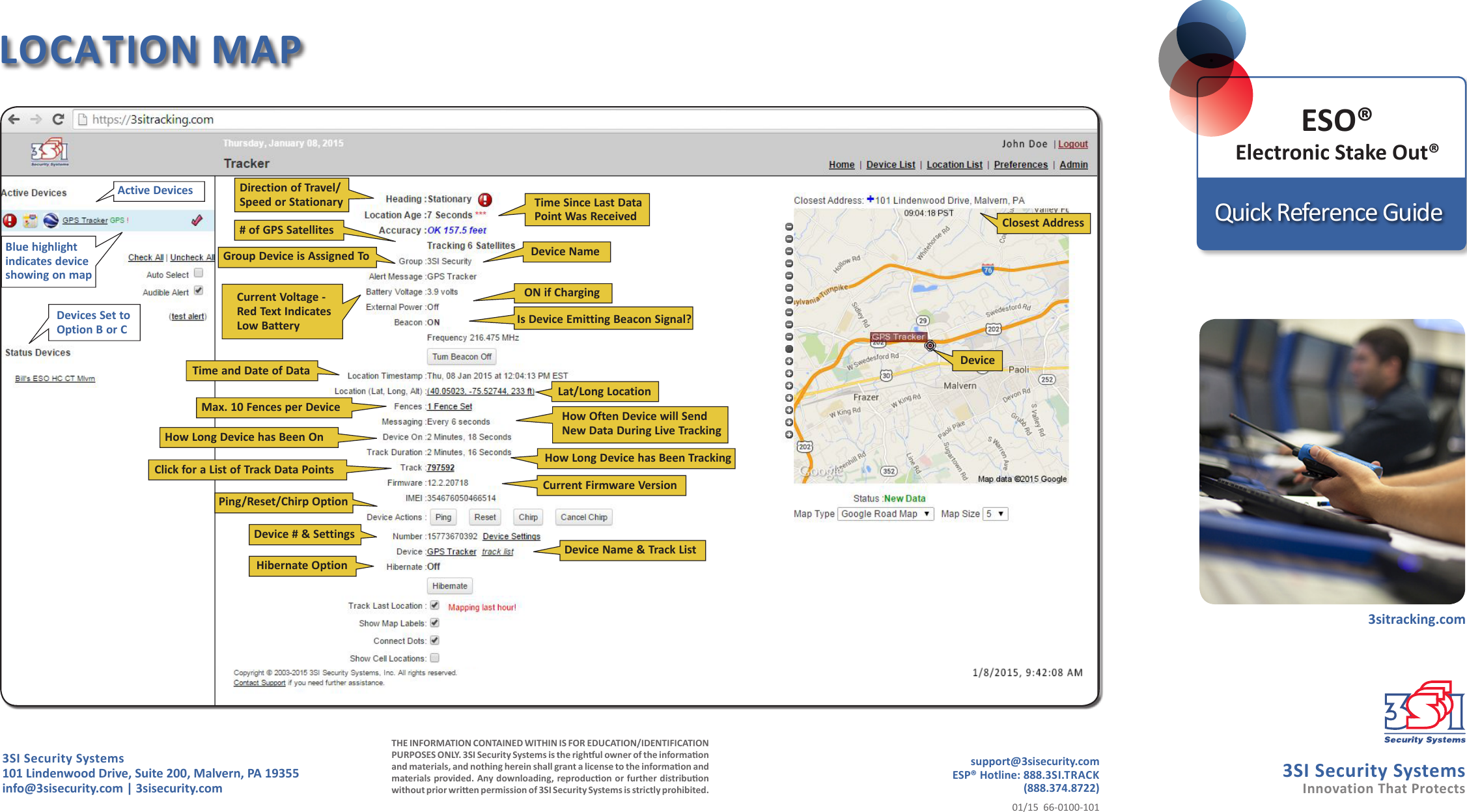Image resolution: width=1467 pixels, height=812 pixels.
Task: Open the track list link
Action: 497,552
